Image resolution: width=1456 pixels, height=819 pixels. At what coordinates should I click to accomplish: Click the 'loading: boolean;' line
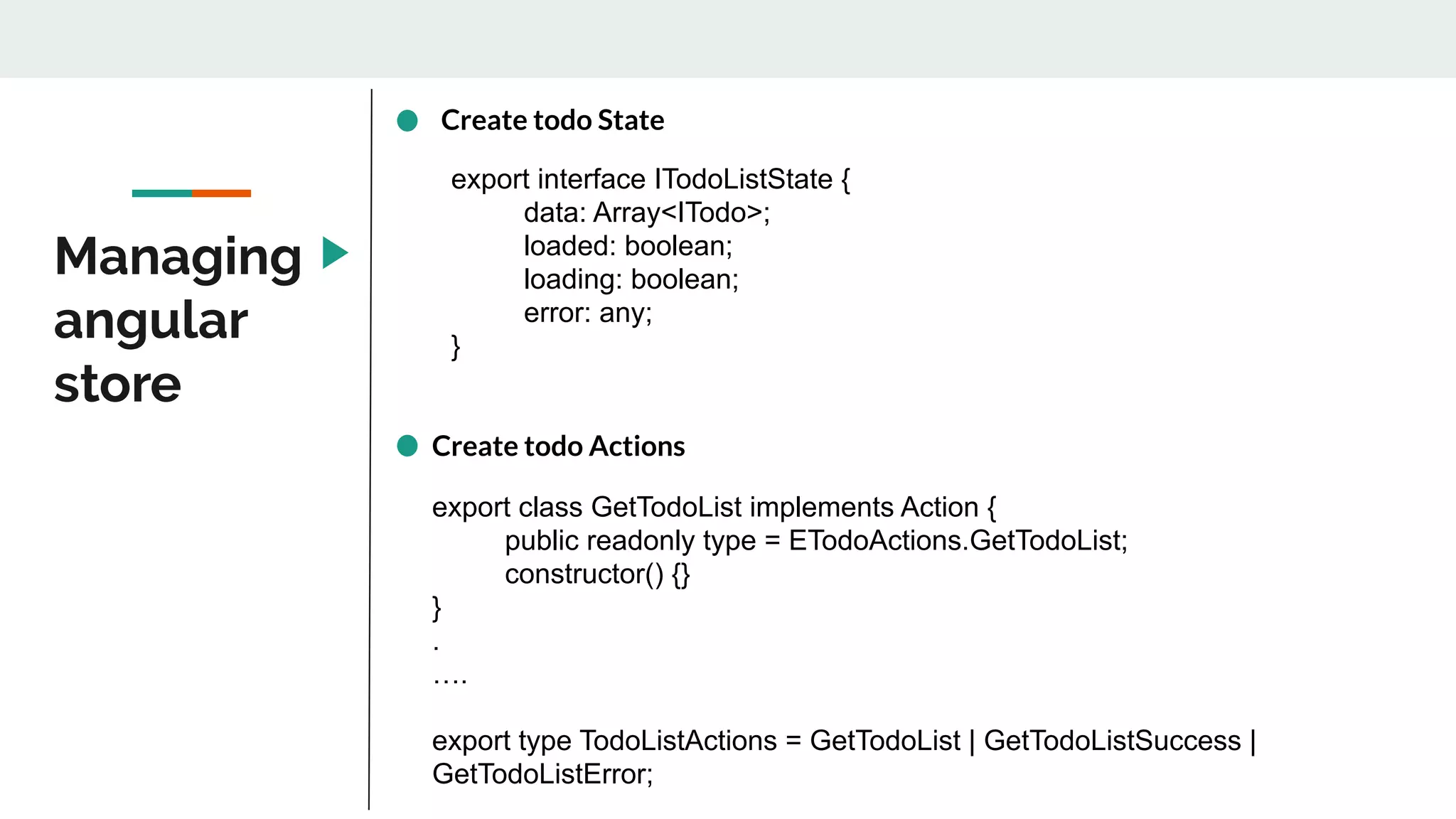pos(631,279)
